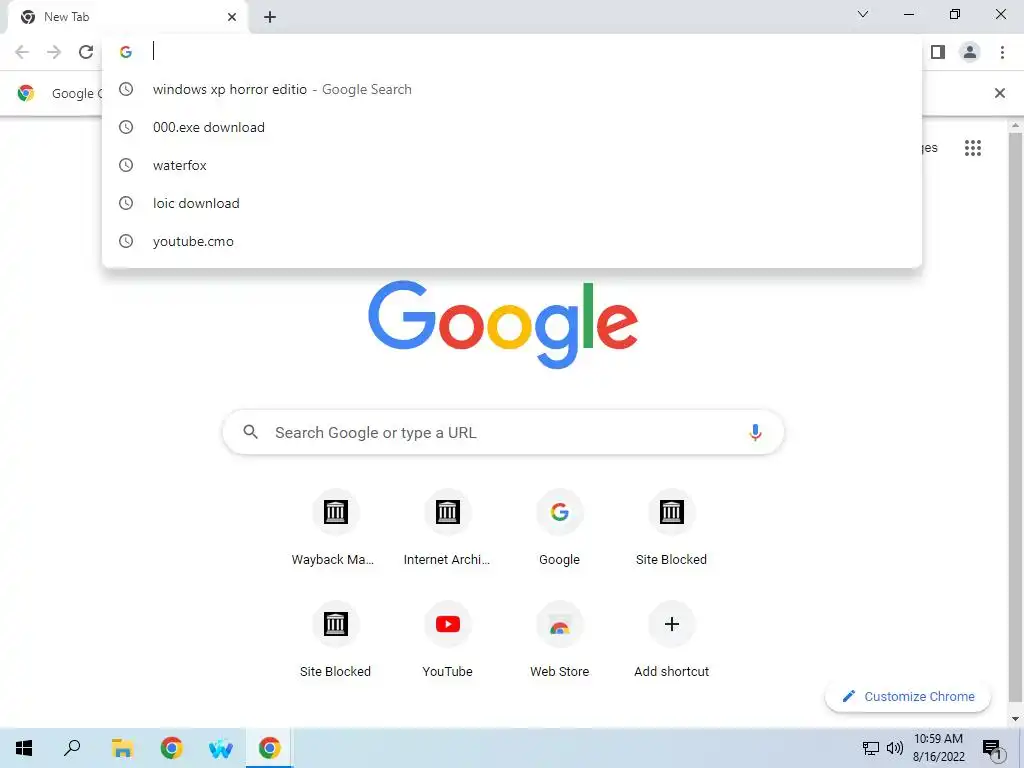1024x768 pixels.
Task: Select 'windows xp horror editio' suggestion
Action: [x=512, y=89]
